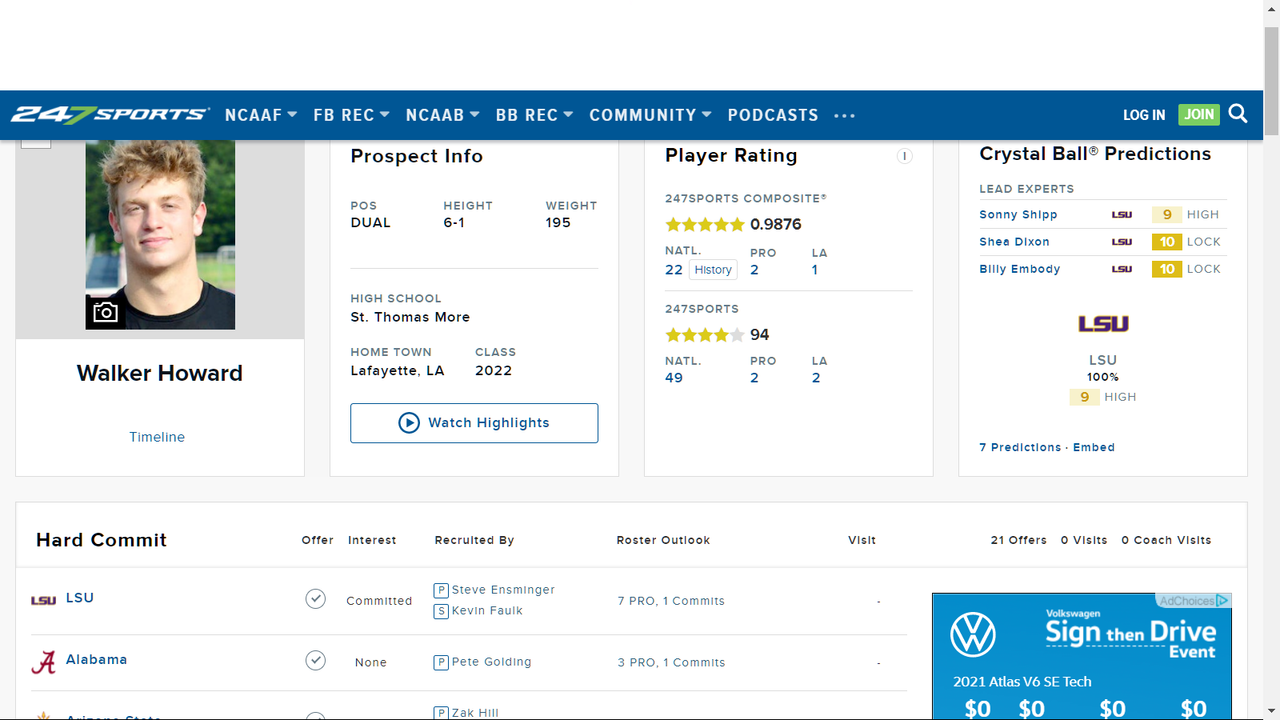Screen dimensions: 1280x720
Task: Expand the FB REC dropdown menu
Action: point(351,115)
